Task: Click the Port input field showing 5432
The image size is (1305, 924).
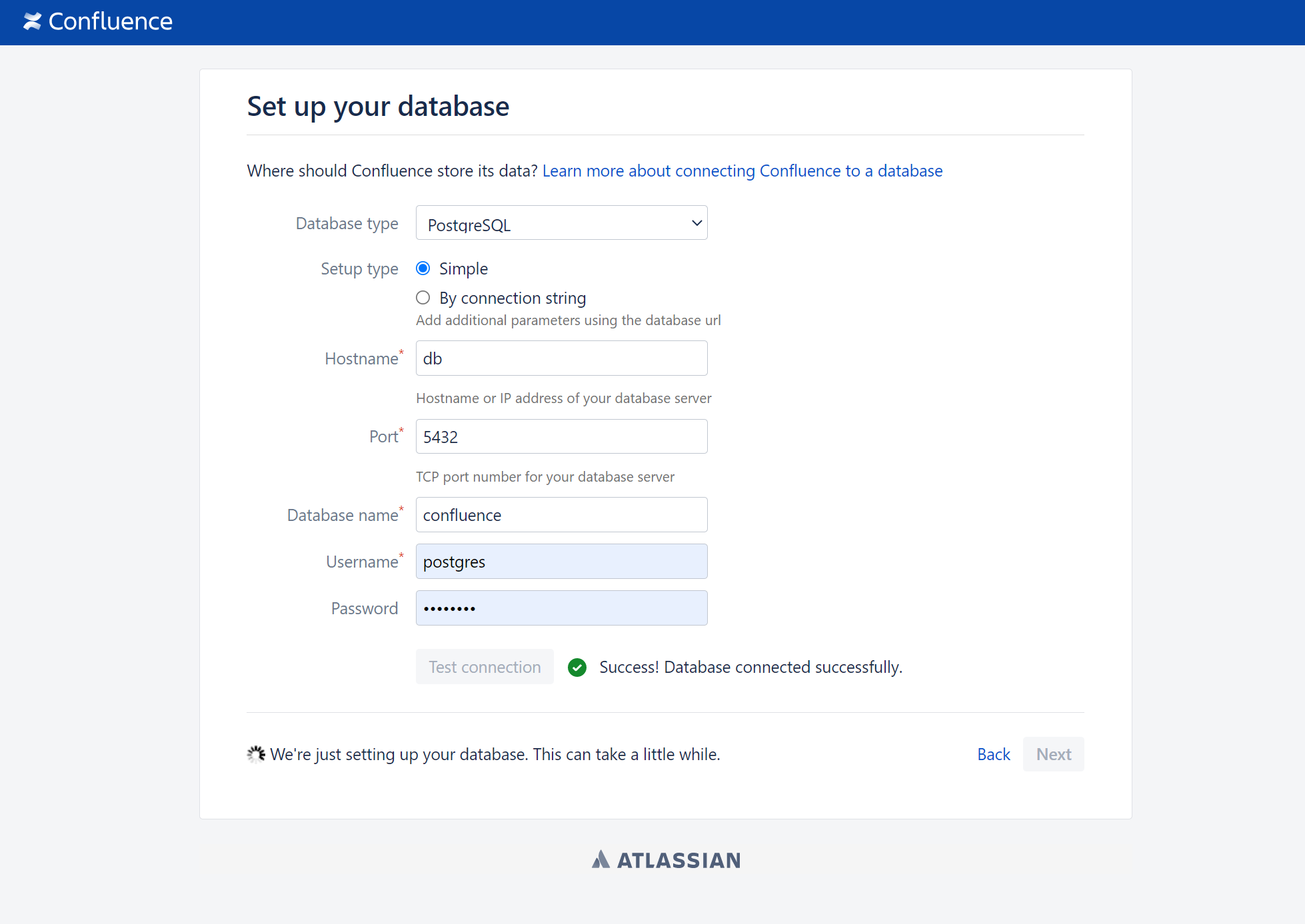Action: 561,437
